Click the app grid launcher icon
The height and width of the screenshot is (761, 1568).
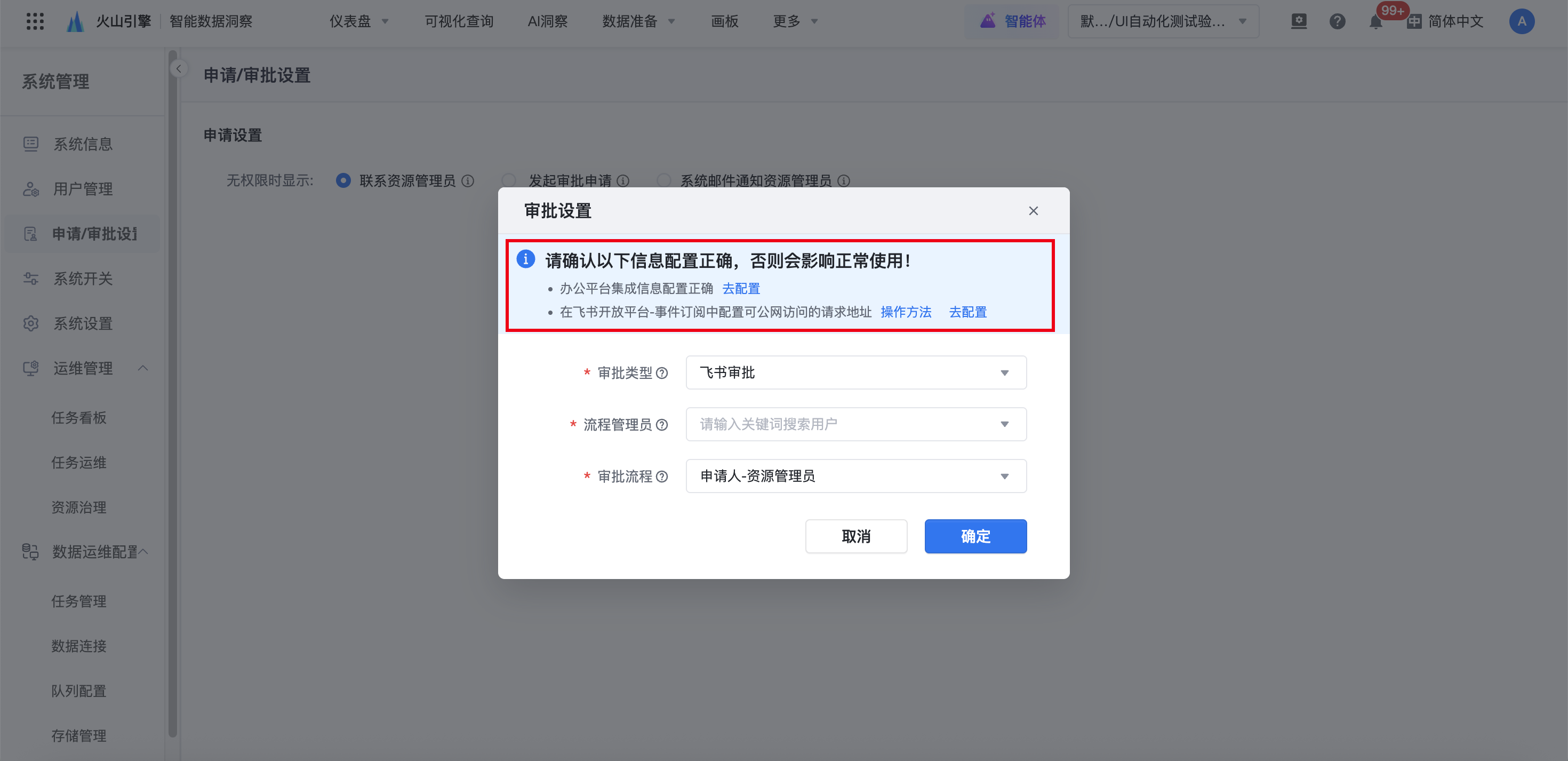(x=35, y=21)
